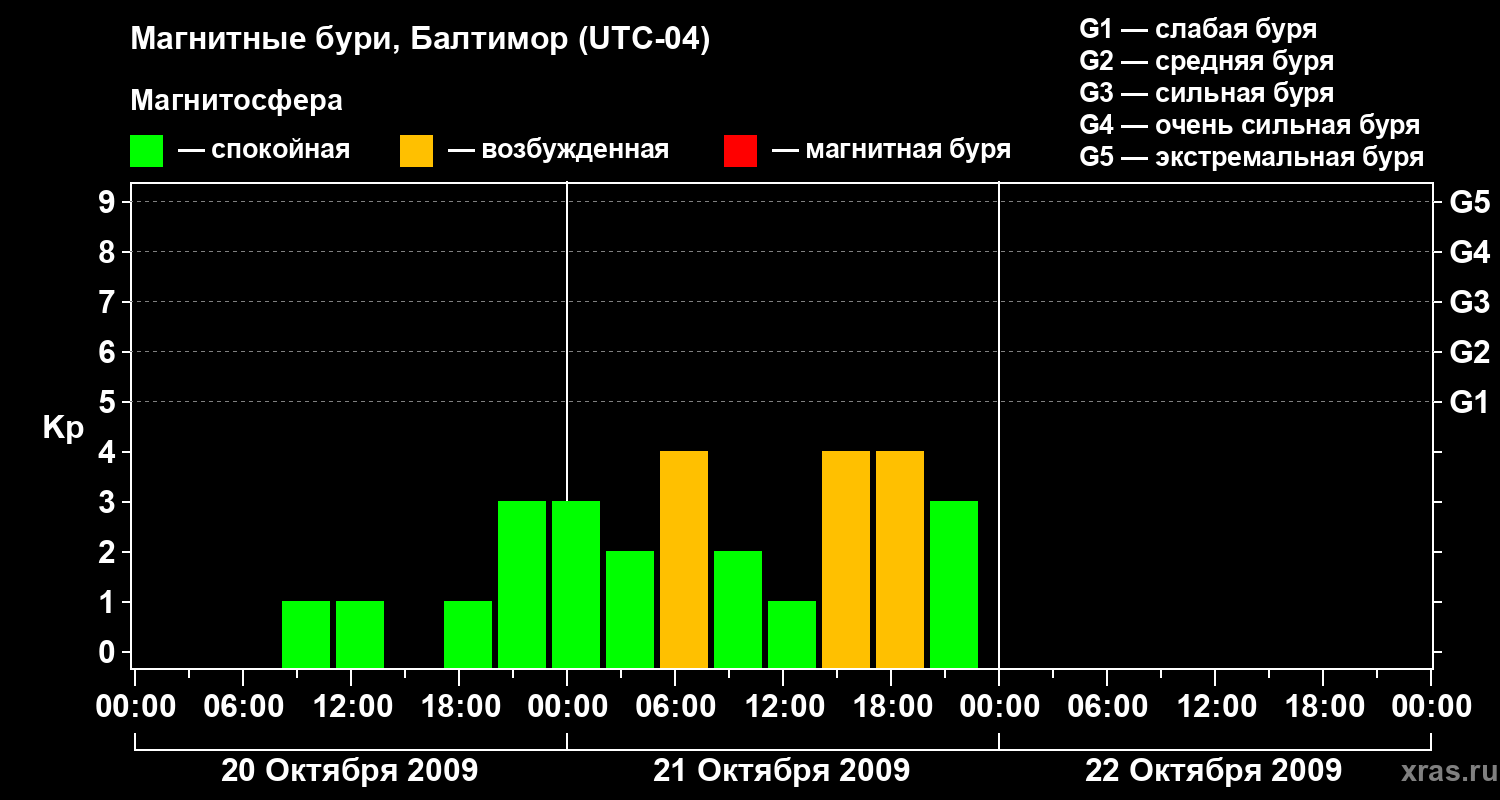Click the 'магнитная буря' legend text
The height and width of the screenshot is (800, 1500).
908,151
